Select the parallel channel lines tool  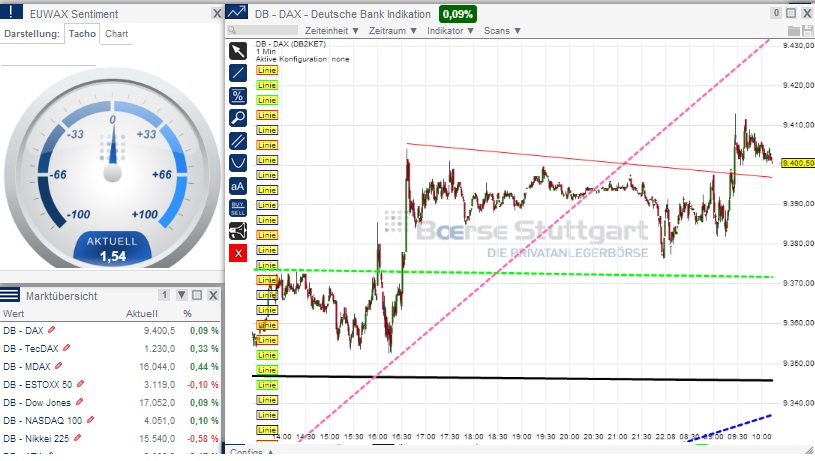238,141
